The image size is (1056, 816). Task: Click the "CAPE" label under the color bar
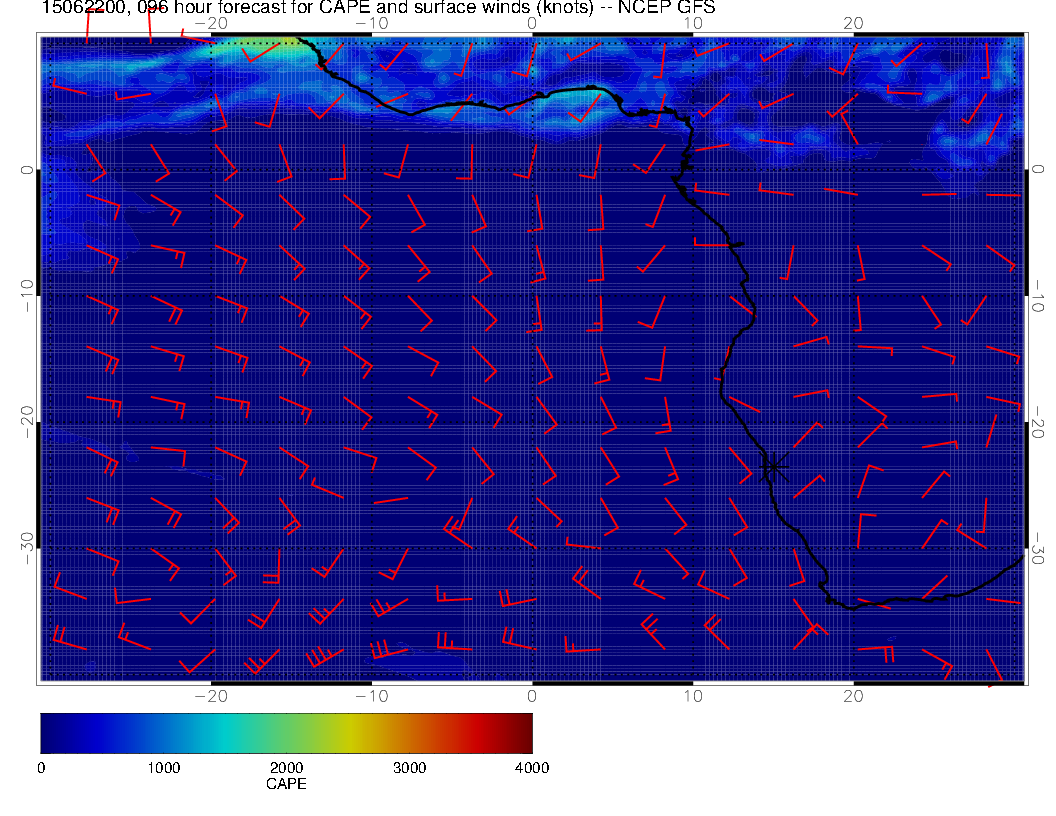point(286,784)
